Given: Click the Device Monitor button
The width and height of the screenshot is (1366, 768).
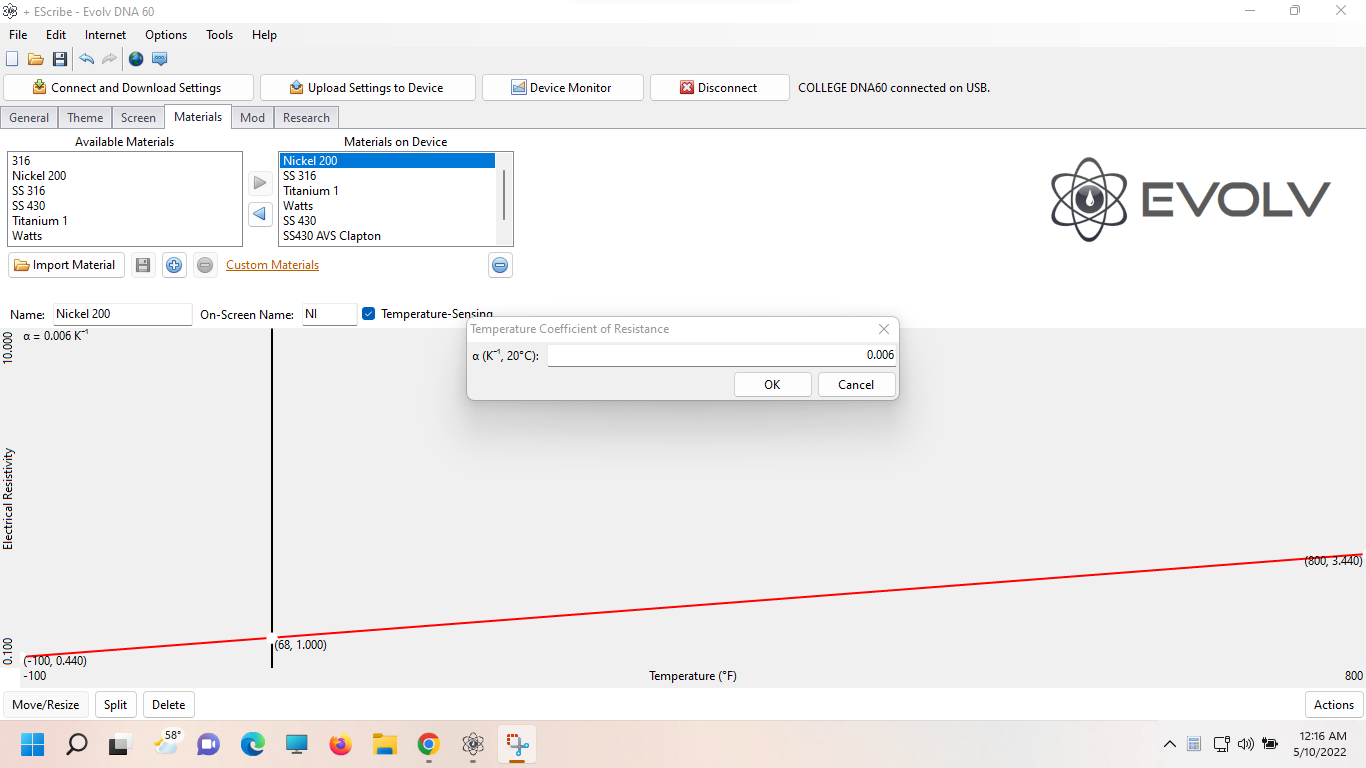Looking at the screenshot, I should coord(561,88).
